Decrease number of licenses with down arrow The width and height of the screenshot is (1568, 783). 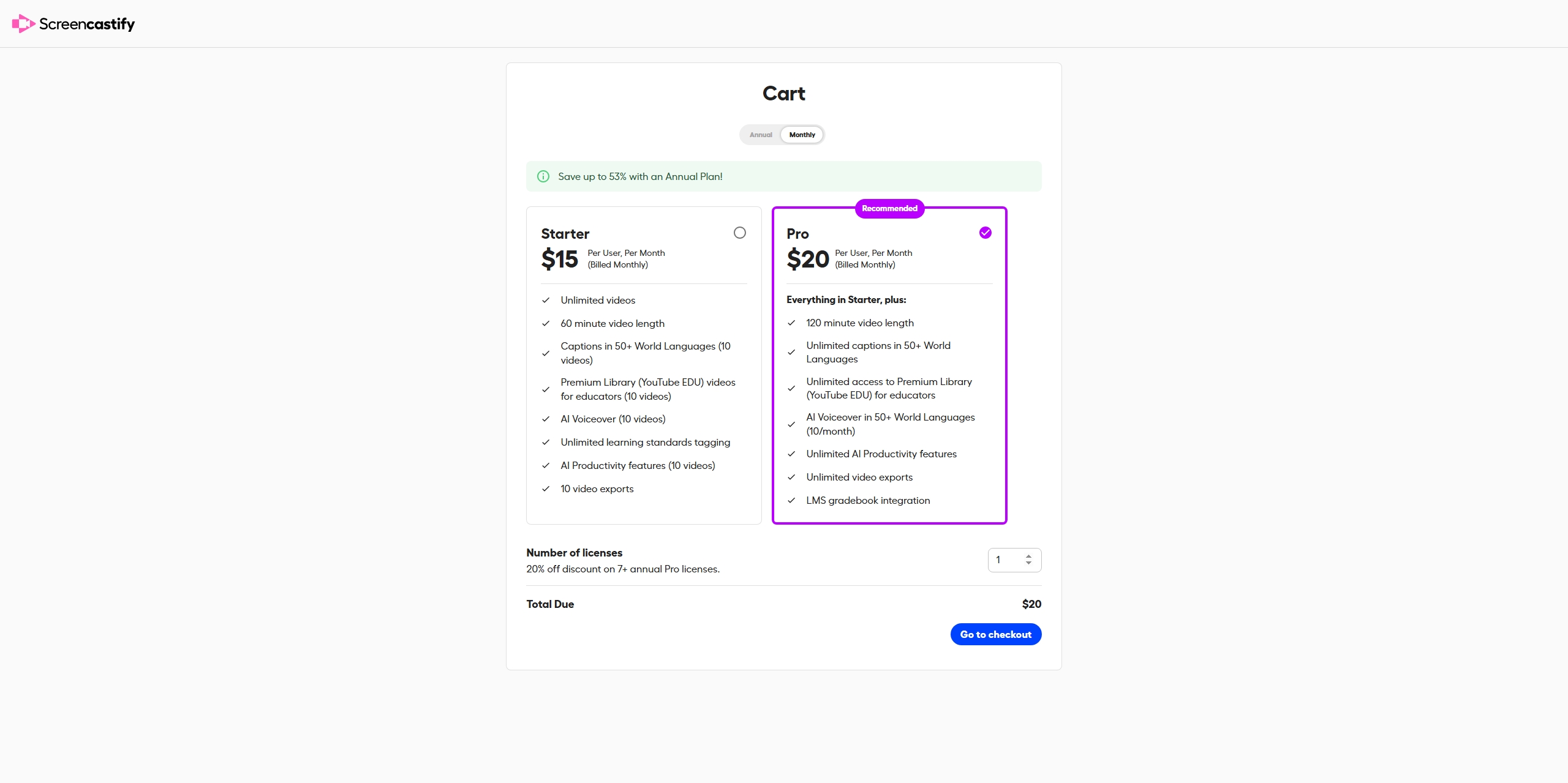[x=1028, y=563]
